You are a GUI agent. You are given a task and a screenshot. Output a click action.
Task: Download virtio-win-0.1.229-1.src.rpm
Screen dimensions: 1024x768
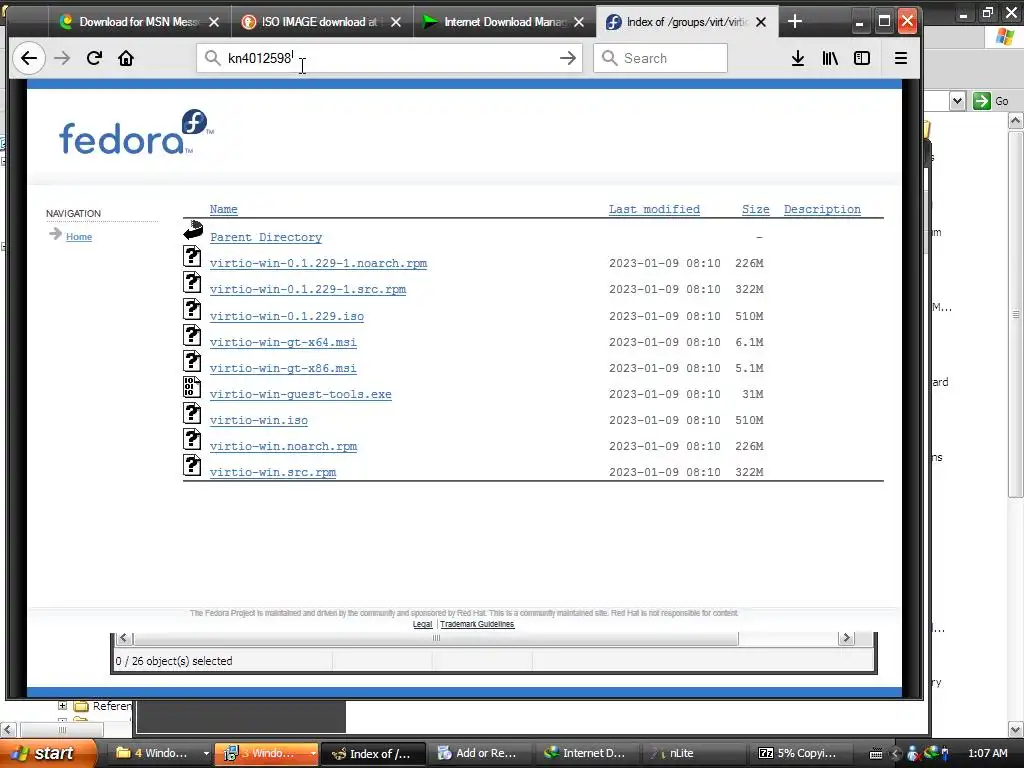click(x=308, y=289)
